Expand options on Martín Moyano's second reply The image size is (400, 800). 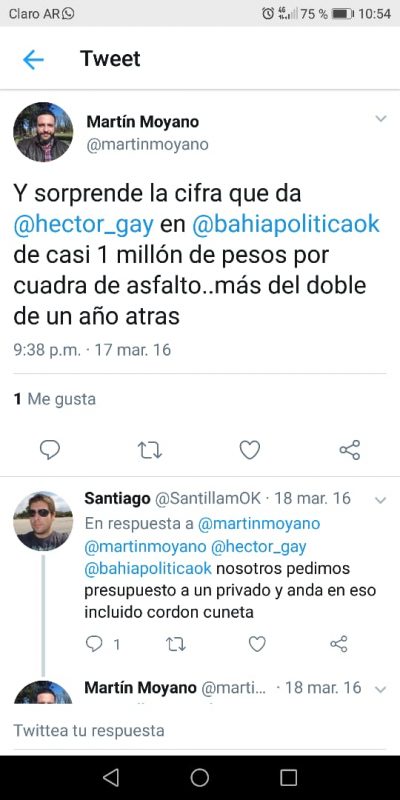[381, 689]
